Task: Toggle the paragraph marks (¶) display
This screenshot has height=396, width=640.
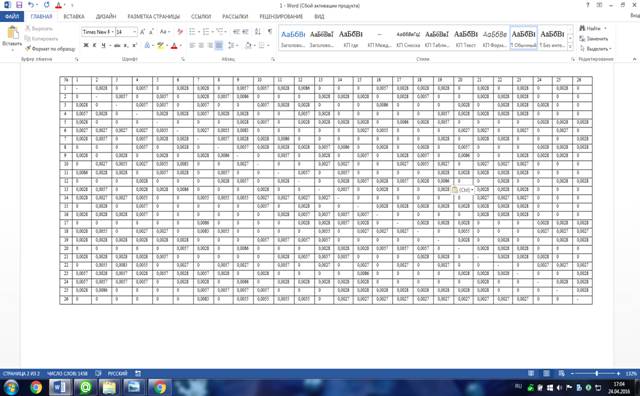Action: coord(270,32)
